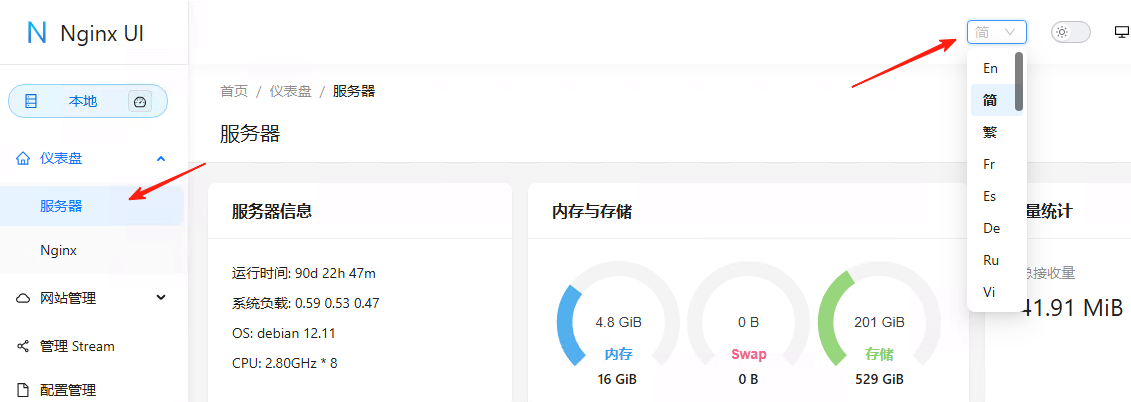Click the language dropdown list scrollbar

tap(1019, 82)
